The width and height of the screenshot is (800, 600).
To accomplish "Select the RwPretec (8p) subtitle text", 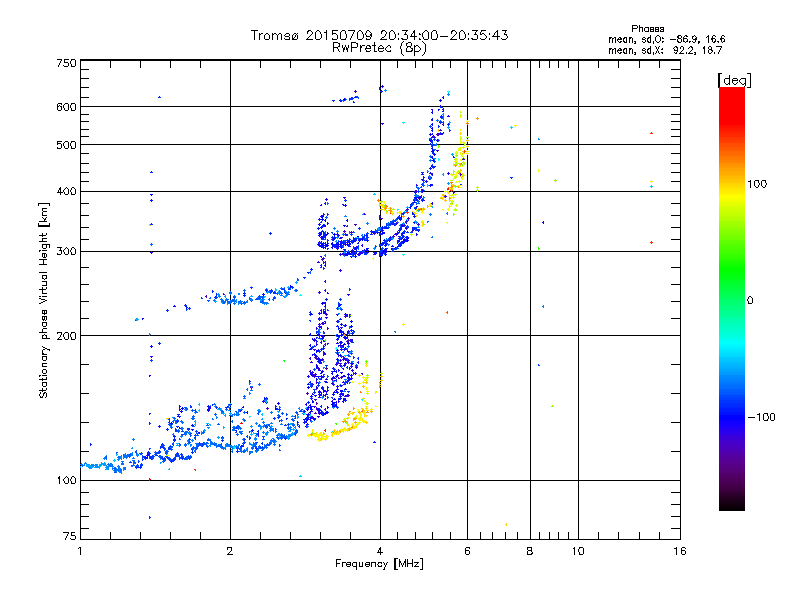I will 379,47.
